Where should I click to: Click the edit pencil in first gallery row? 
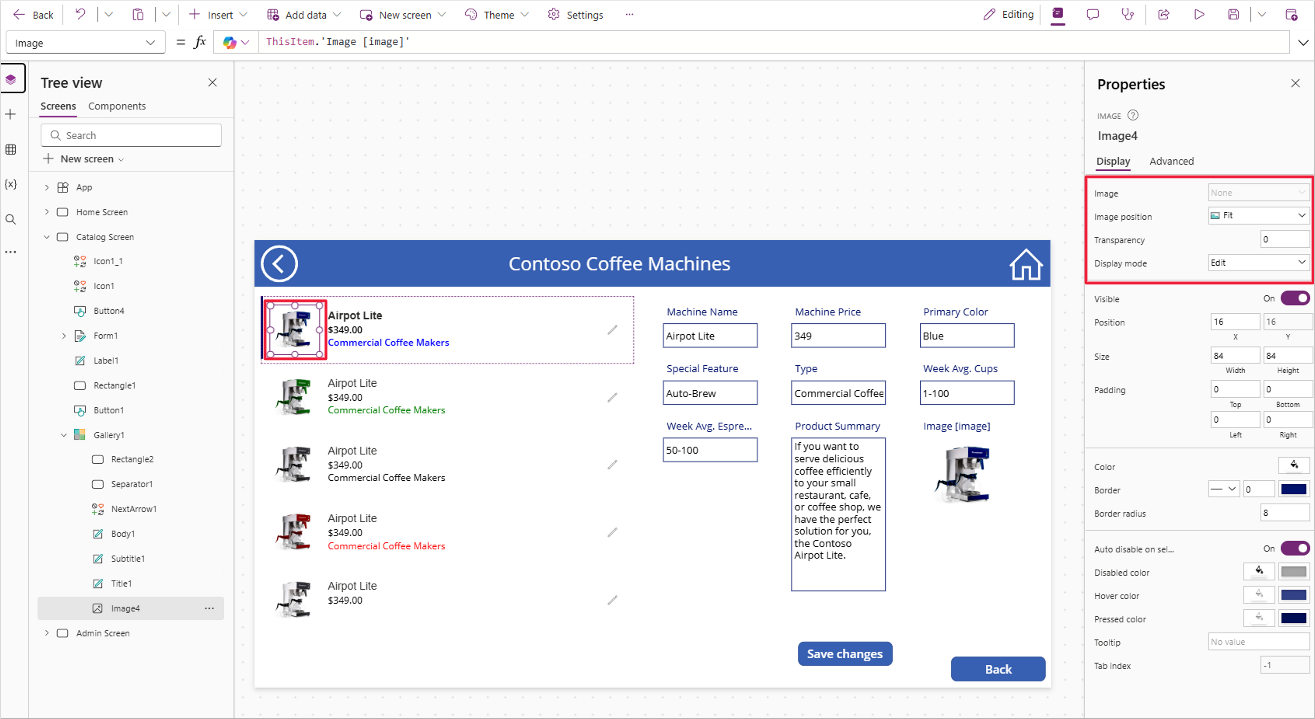(612, 329)
